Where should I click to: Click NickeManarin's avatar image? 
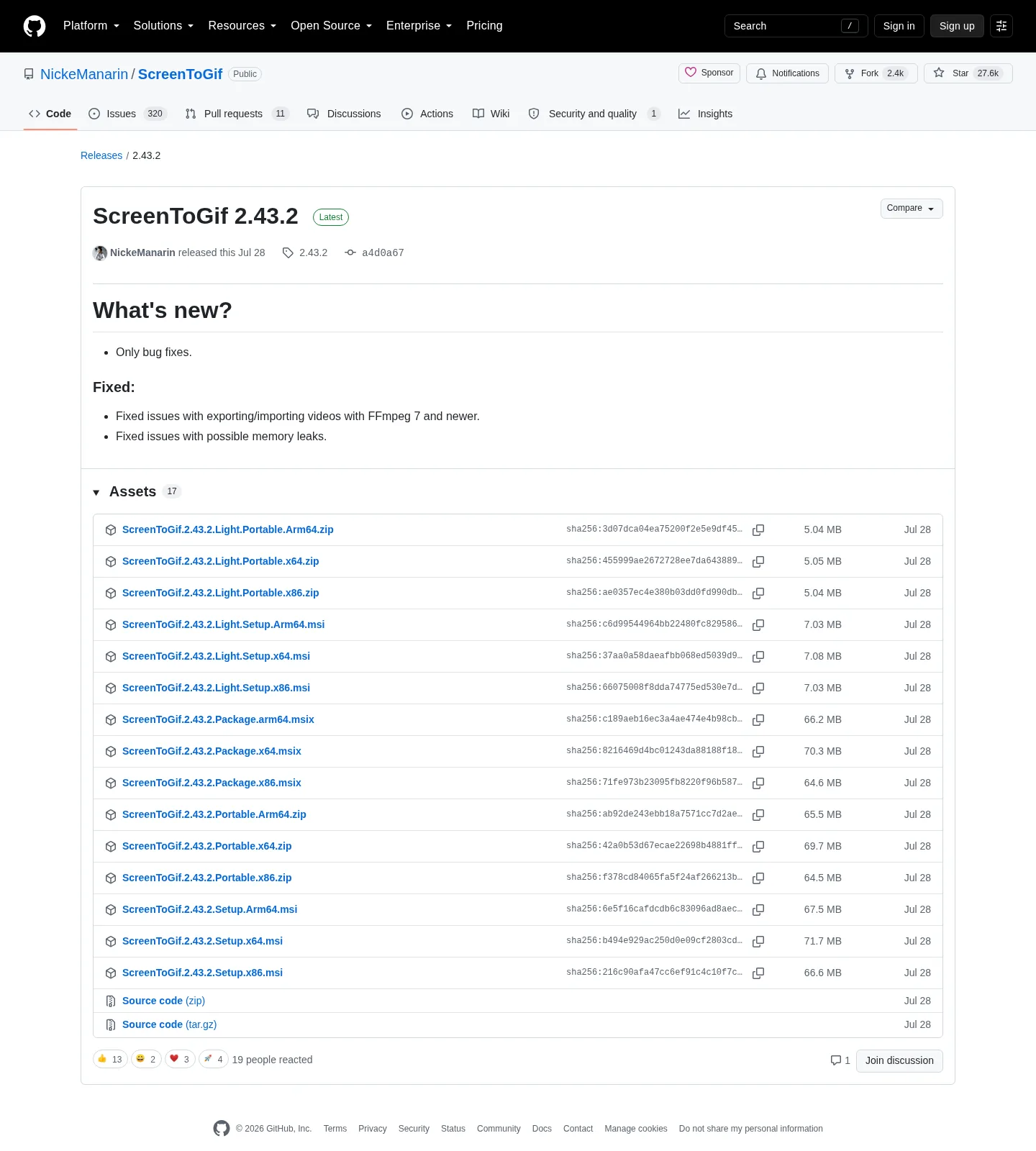[x=100, y=253]
